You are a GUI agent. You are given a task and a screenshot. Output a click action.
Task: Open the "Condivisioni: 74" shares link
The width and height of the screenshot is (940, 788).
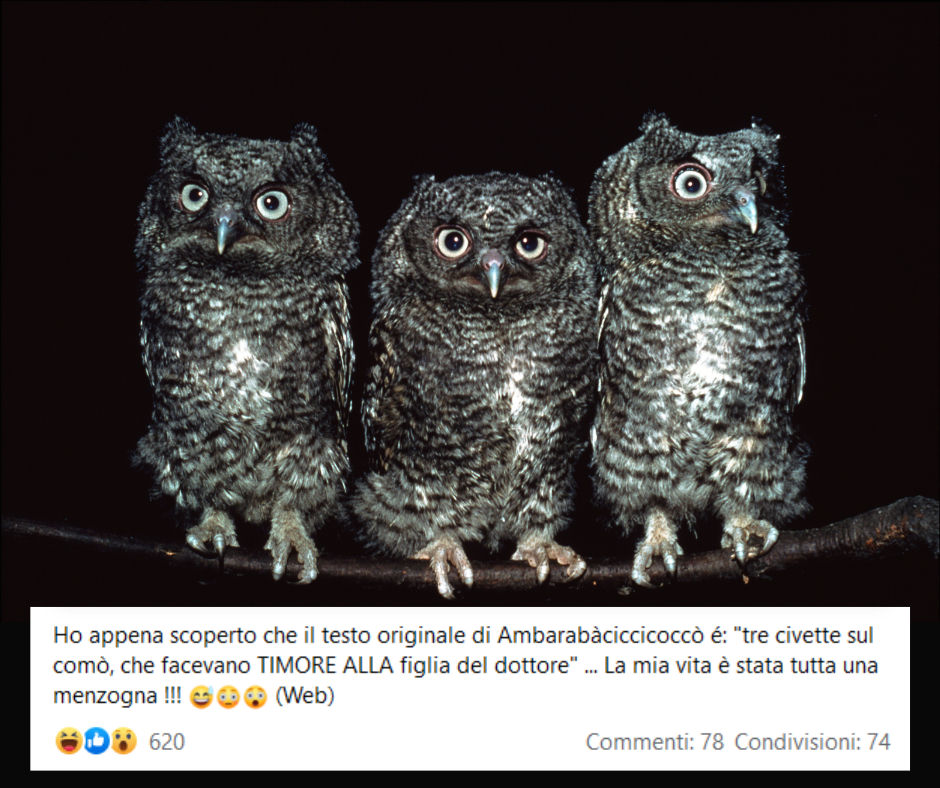click(x=812, y=742)
